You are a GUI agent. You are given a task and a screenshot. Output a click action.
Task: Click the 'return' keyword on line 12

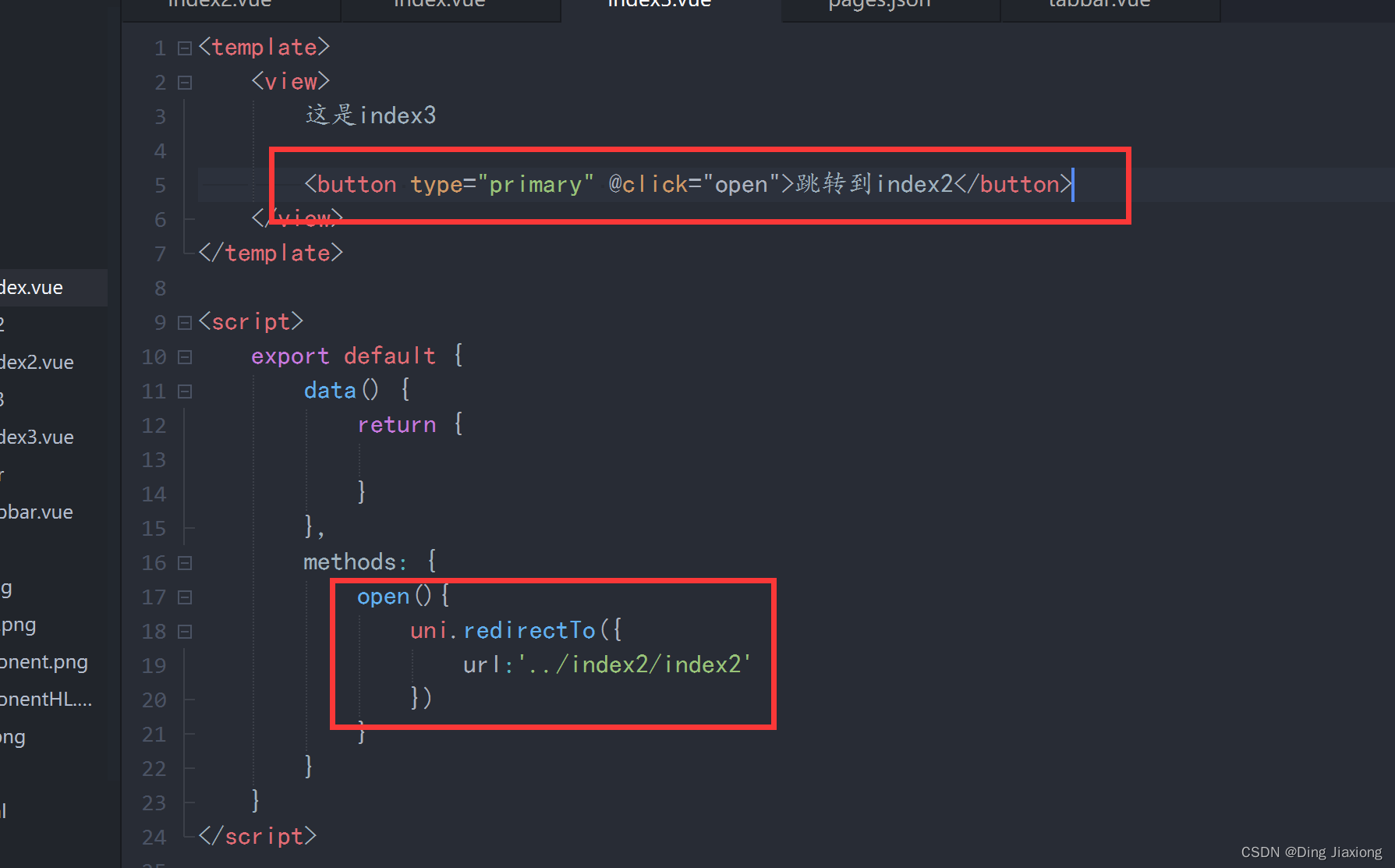click(396, 425)
